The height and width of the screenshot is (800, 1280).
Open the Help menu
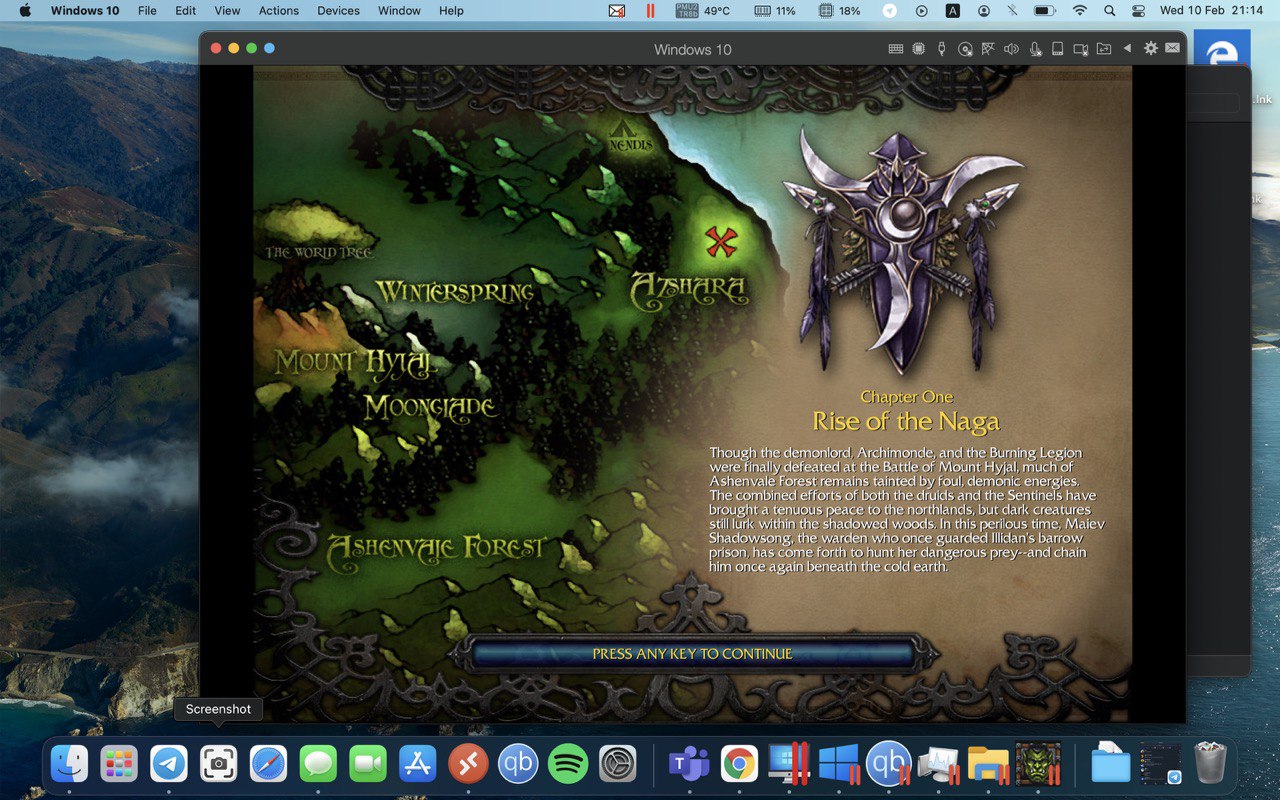coord(451,11)
